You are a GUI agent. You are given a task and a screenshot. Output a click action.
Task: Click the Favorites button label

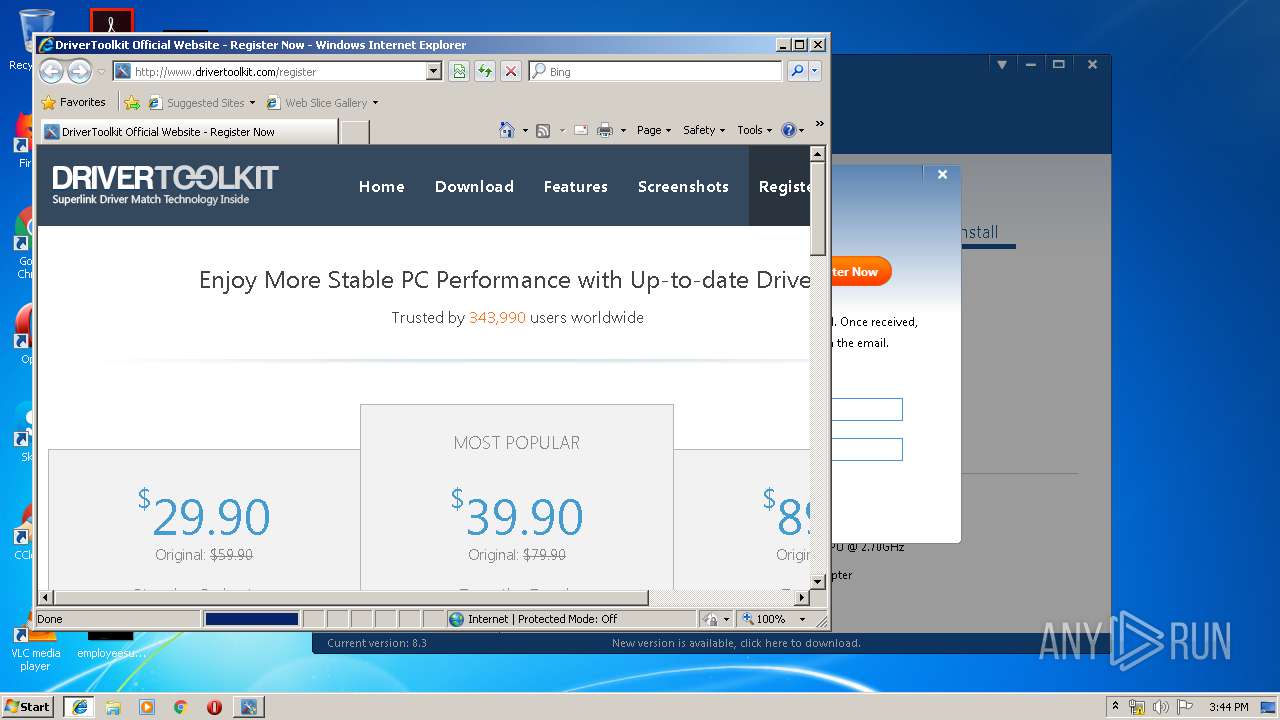(82, 102)
